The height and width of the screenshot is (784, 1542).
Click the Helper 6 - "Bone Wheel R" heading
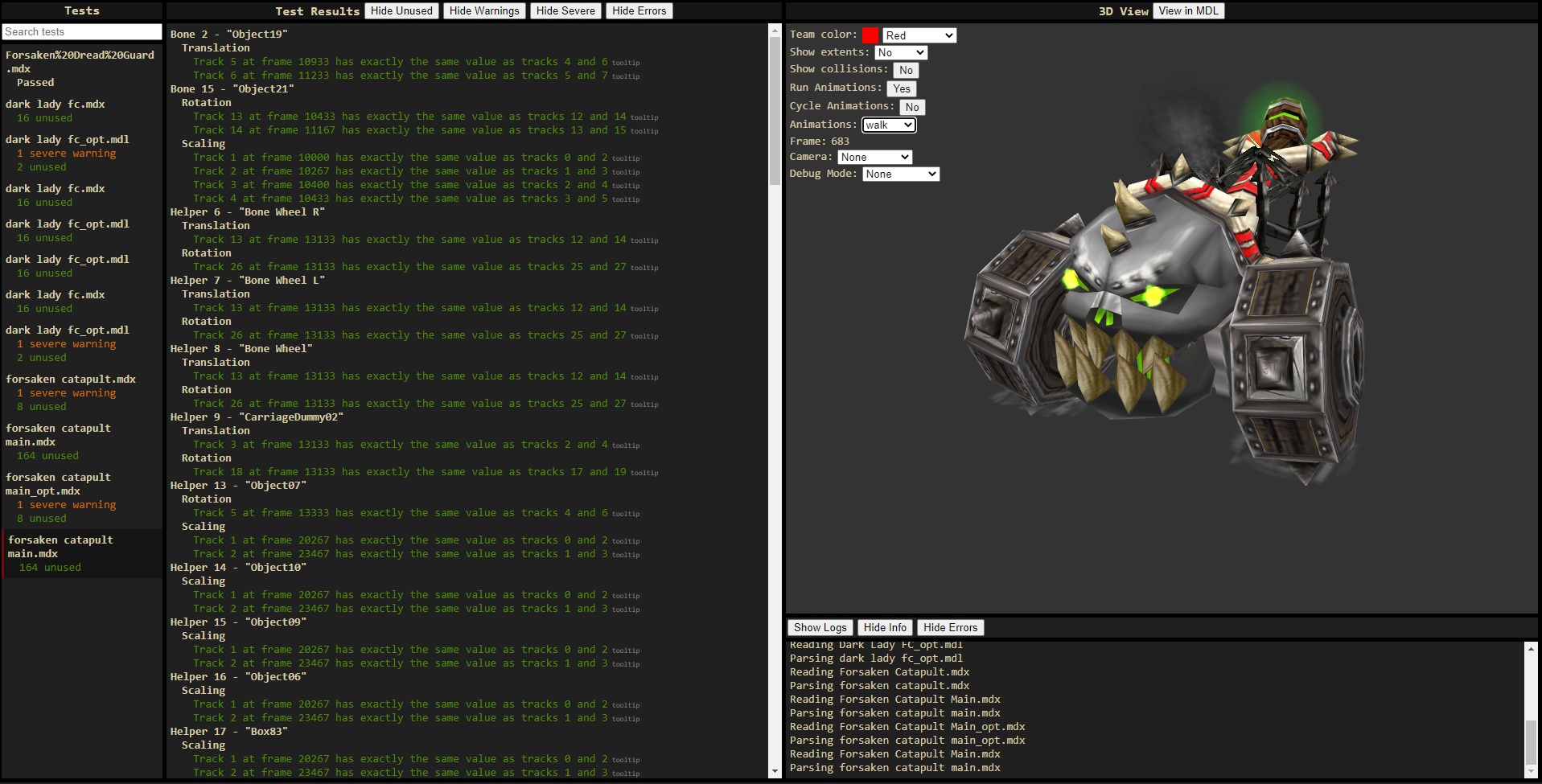[x=248, y=212]
